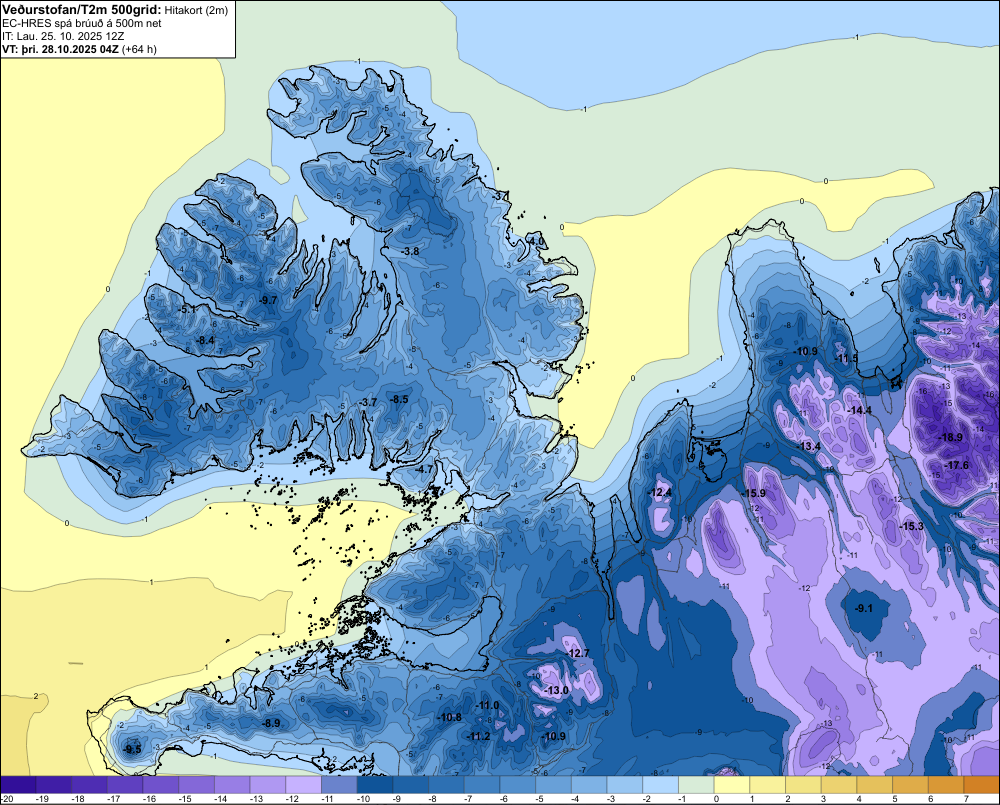Click the -17.6 temperature label
Viewport: 1000px width, 805px height.
pos(957,466)
